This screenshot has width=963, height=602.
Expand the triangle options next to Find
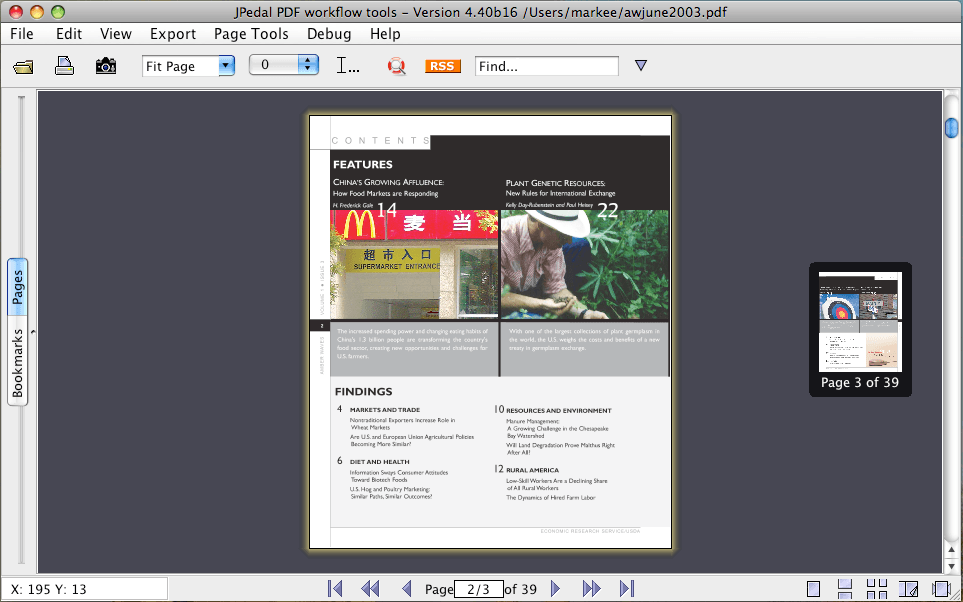641,66
